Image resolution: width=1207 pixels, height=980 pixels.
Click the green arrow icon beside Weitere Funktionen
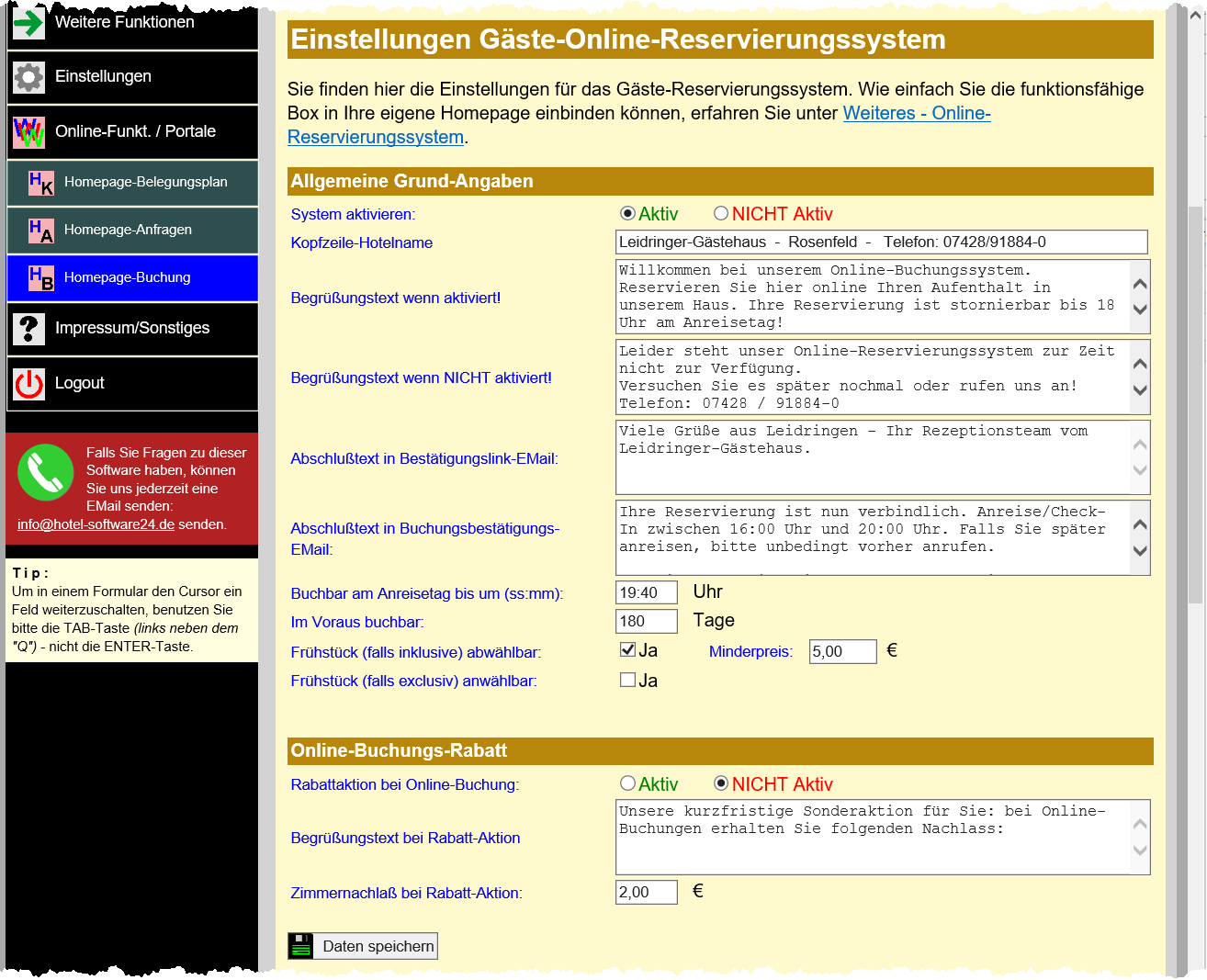[x=28, y=23]
